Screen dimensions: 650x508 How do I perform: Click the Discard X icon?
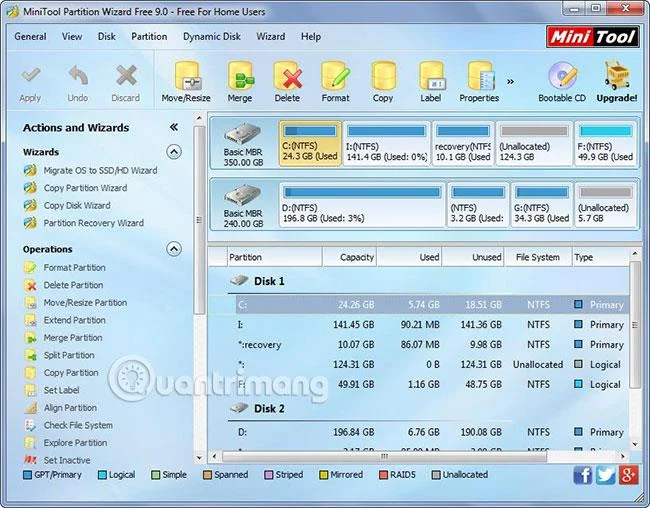click(x=126, y=76)
